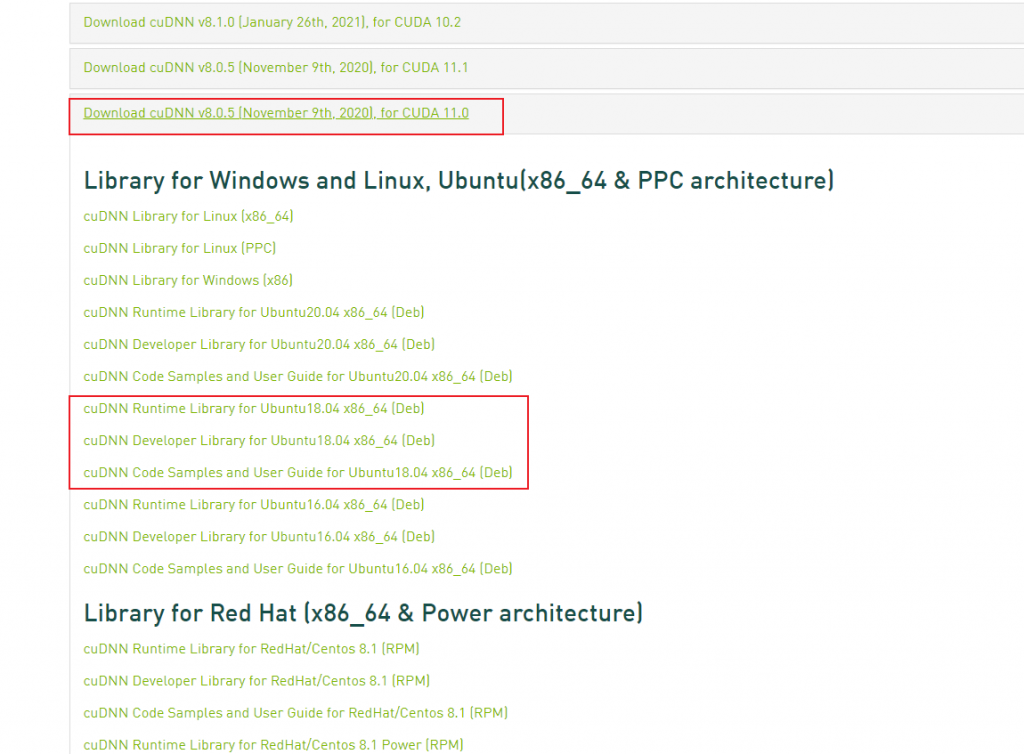This screenshot has width=1024, height=754.
Task: Select cuDNN Developer Library for Ubuntu18.04
Action: tap(259, 440)
